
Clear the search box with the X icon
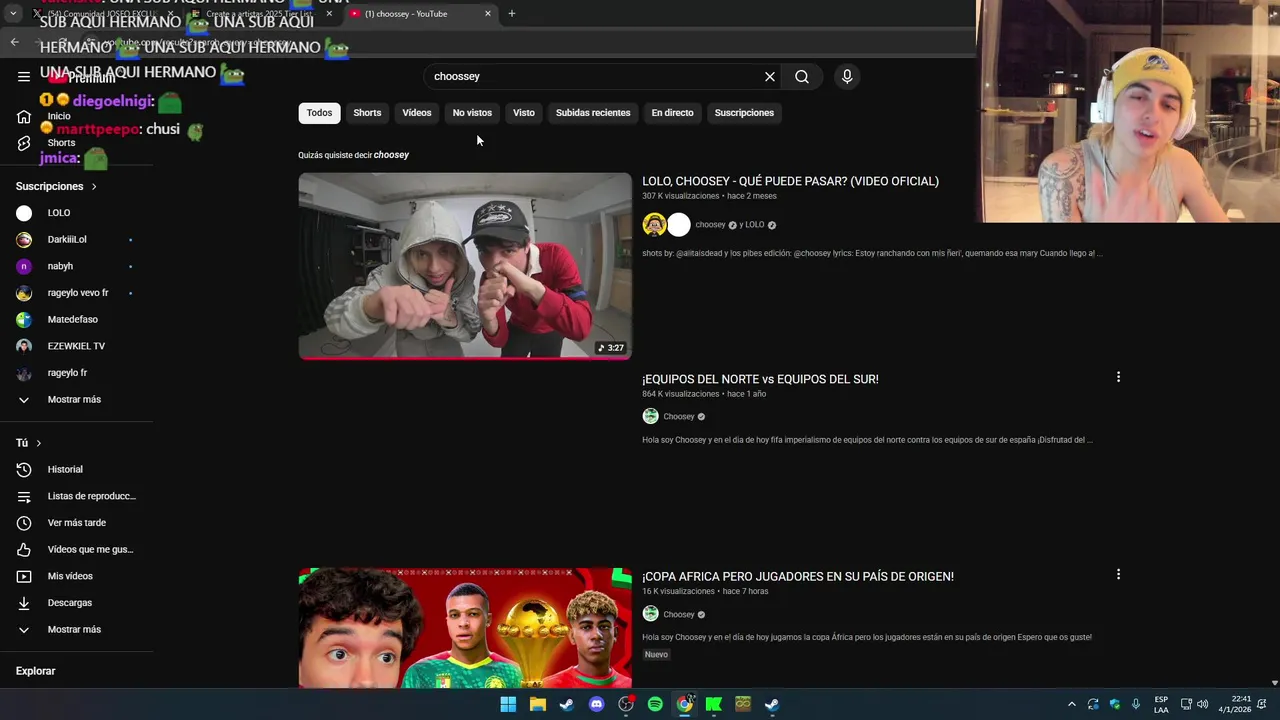coord(770,76)
